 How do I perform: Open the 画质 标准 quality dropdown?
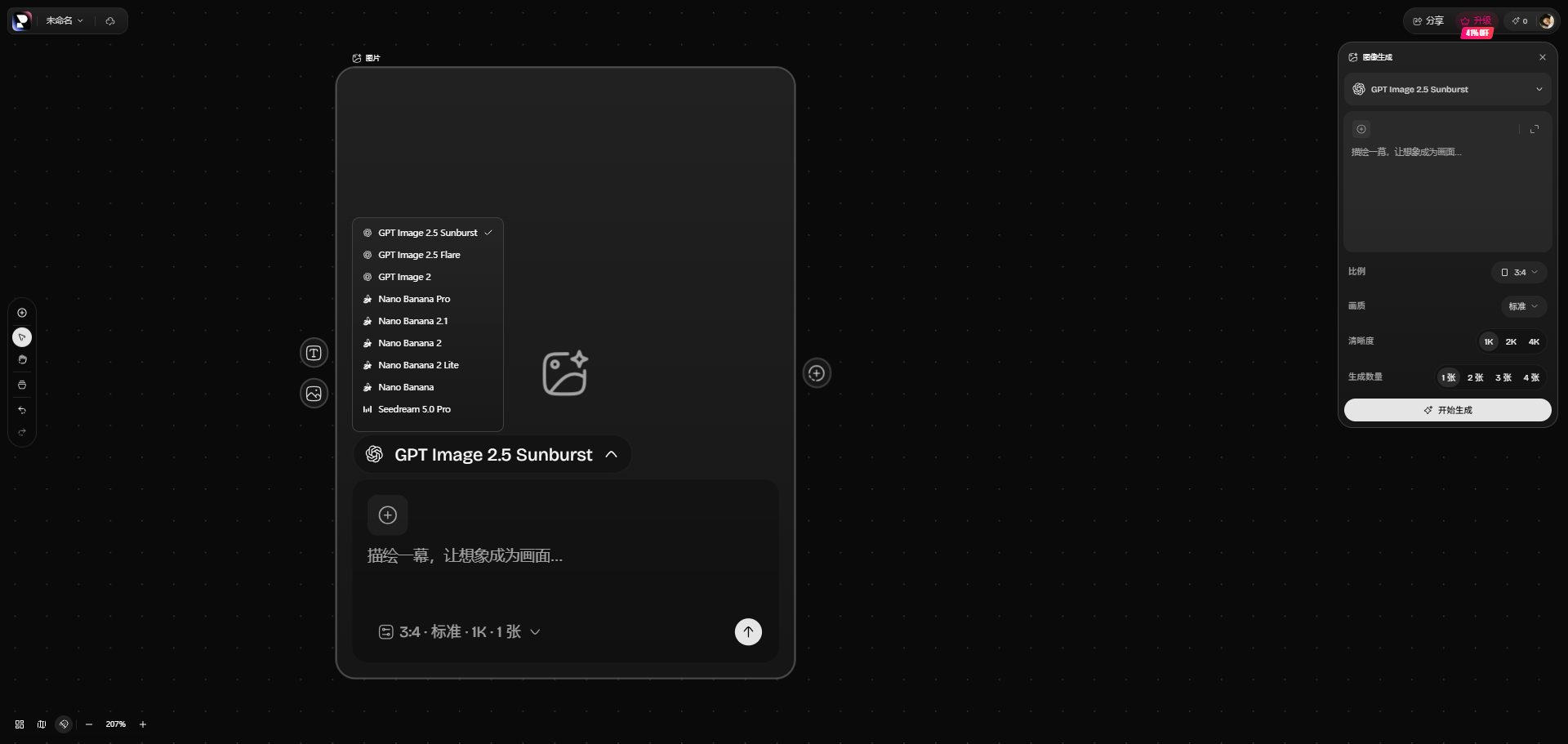click(1524, 306)
